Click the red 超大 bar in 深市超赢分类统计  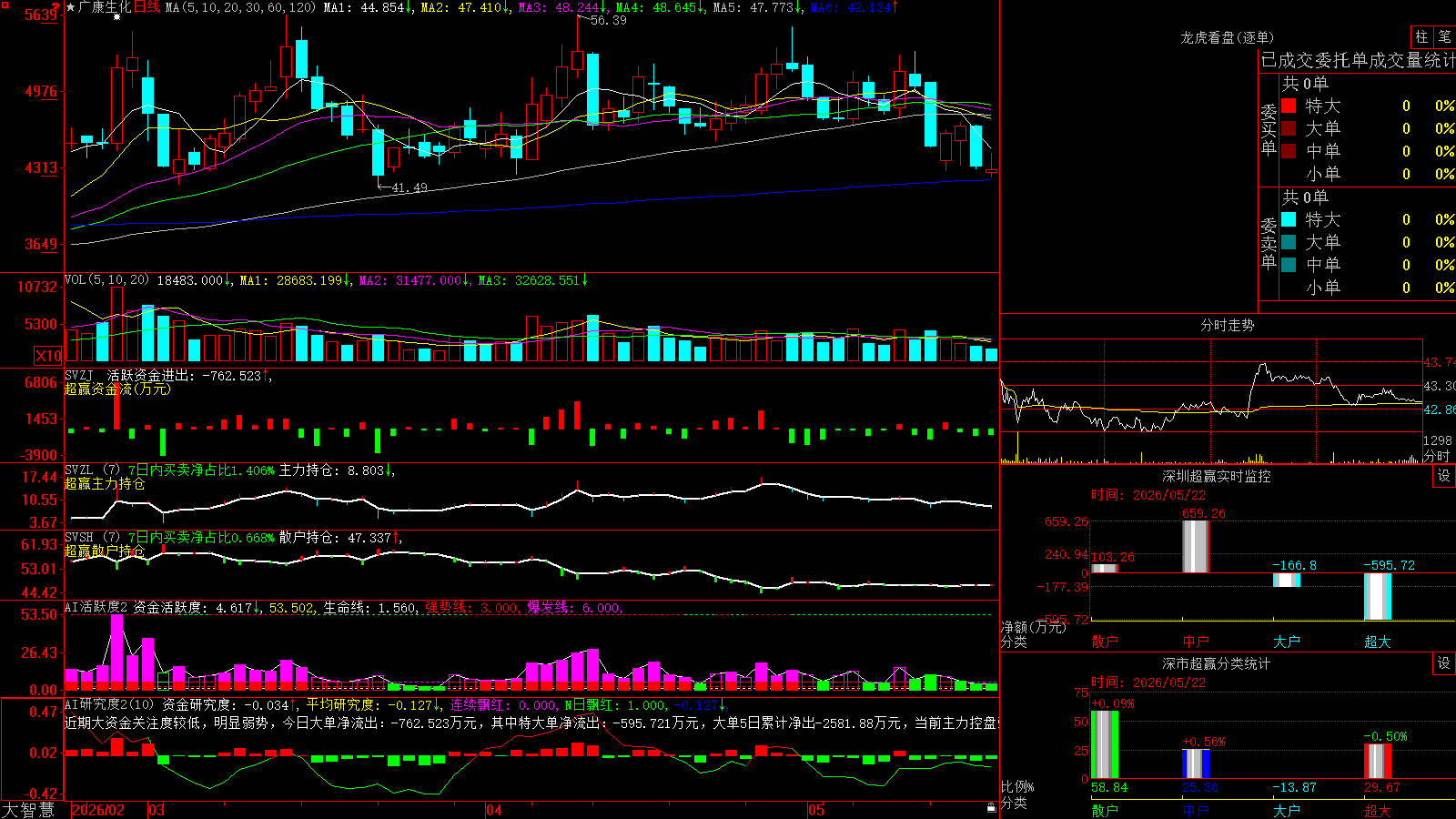[x=1378, y=761]
